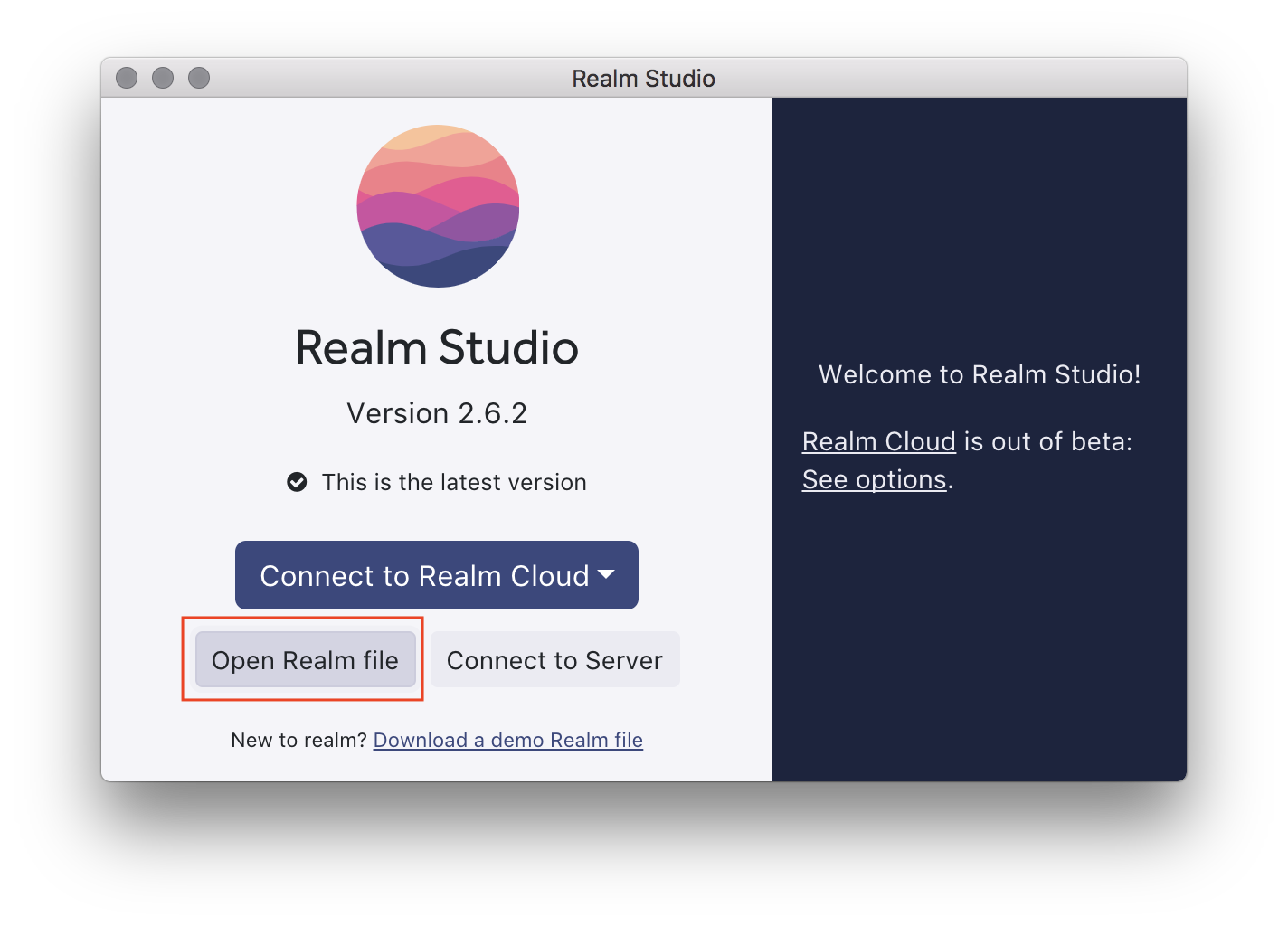Minimize the Realm Studio window
Image resolution: width=1288 pixels, height=926 pixels.
(x=163, y=78)
